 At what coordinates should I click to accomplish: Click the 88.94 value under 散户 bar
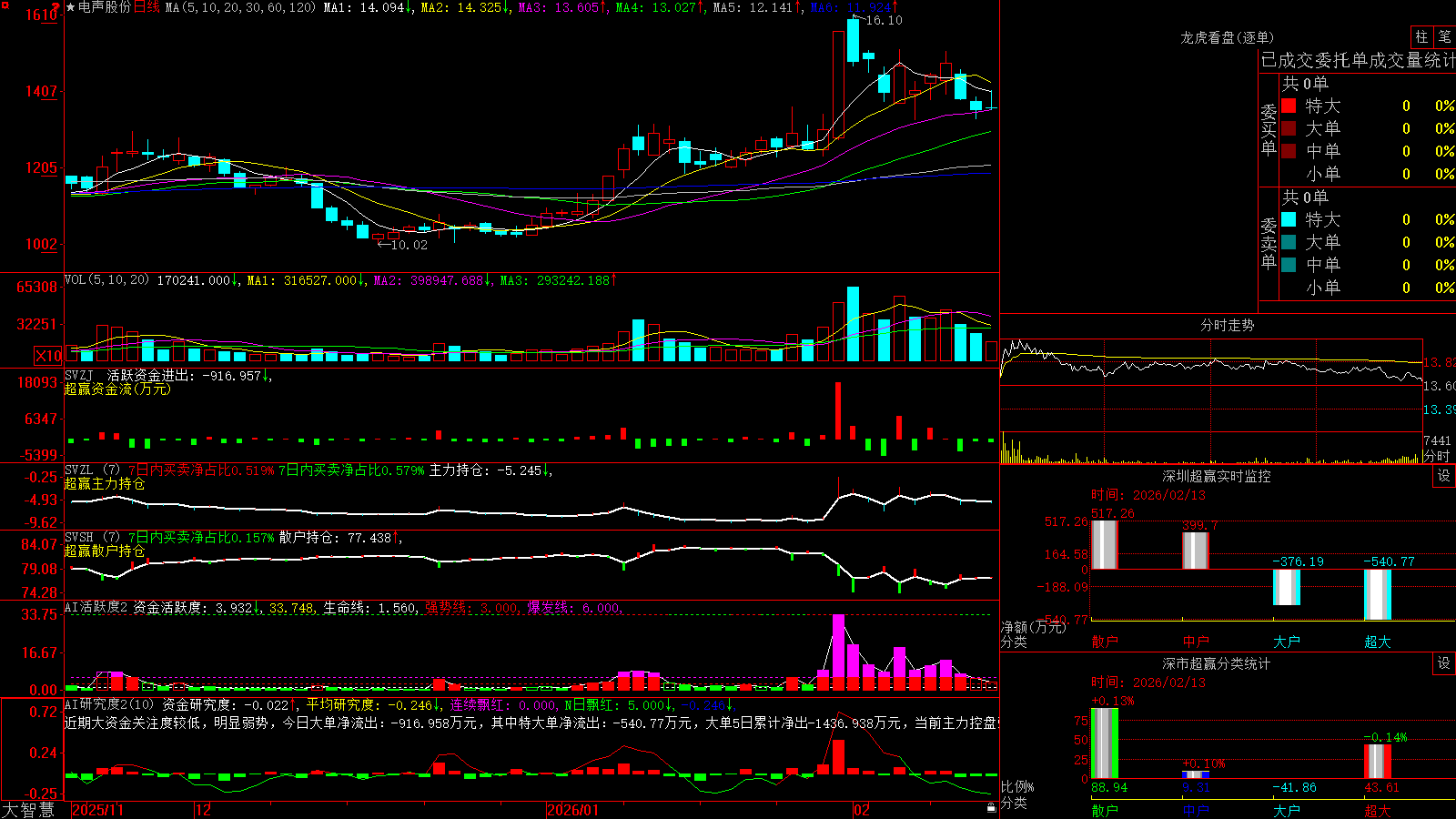(x=1109, y=787)
